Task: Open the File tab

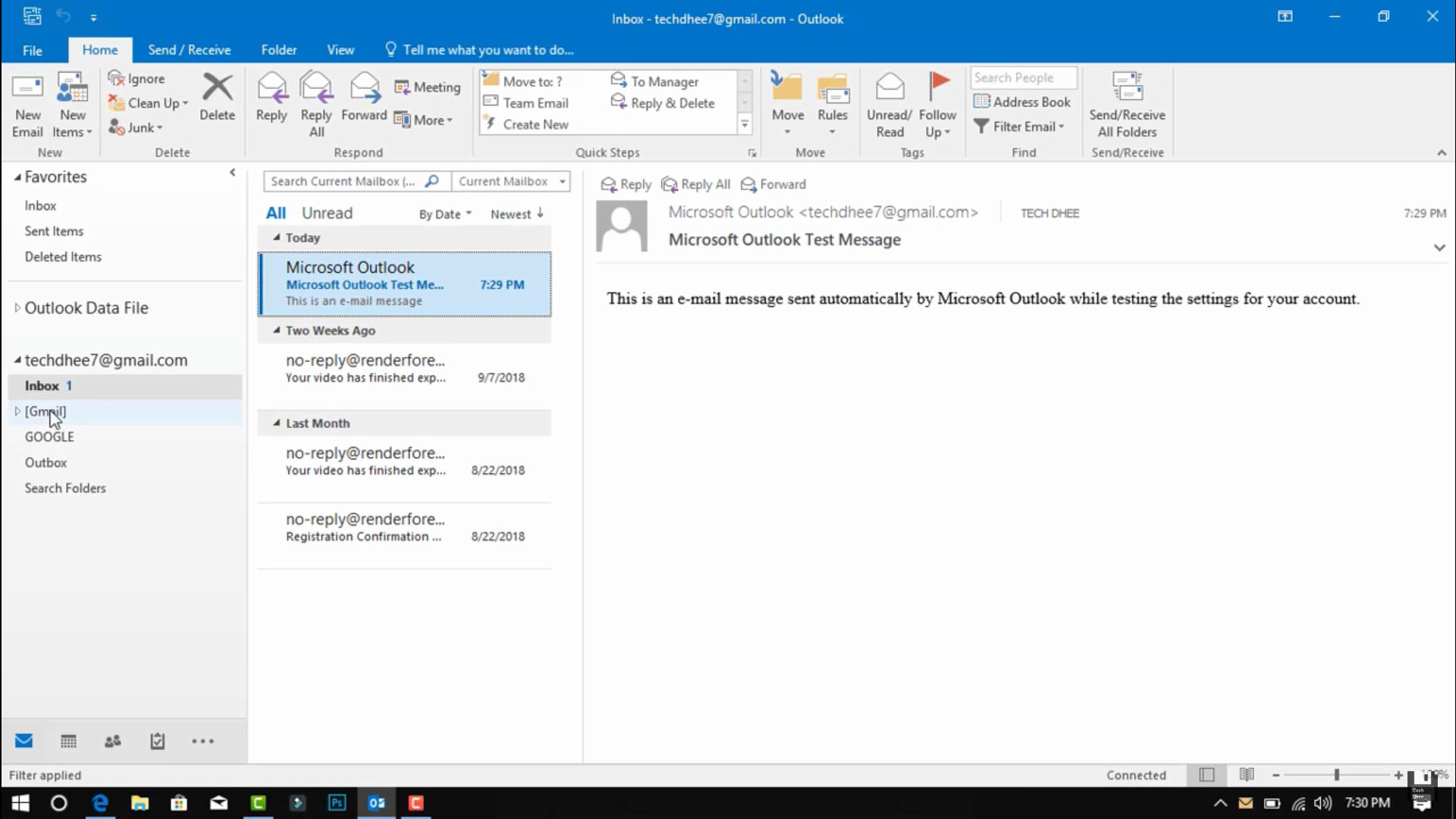Action: tap(33, 50)
